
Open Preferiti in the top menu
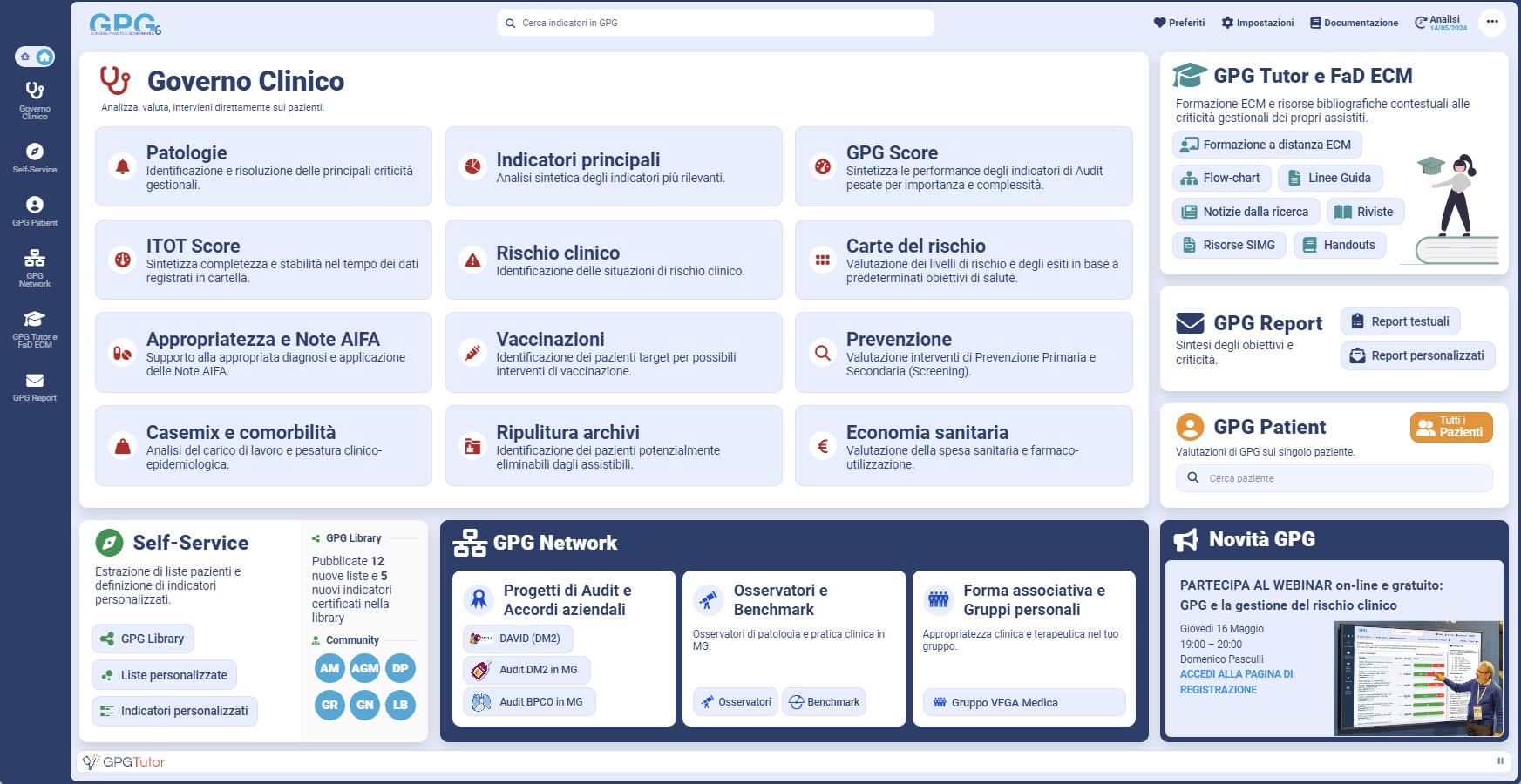(1178, 23)
